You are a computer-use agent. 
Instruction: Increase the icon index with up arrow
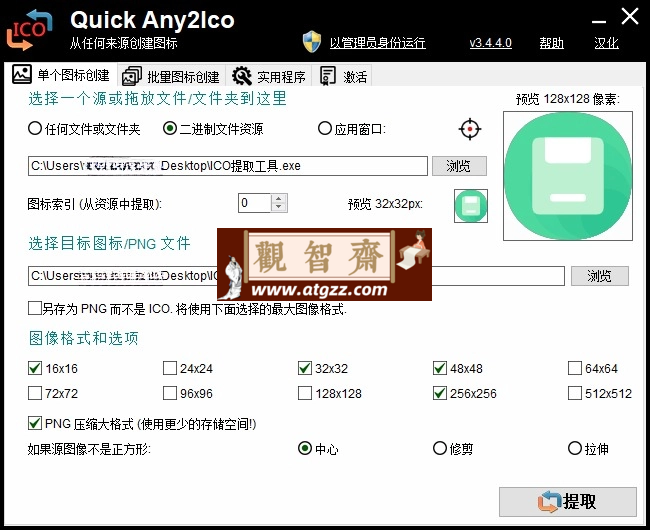click(x=279, y=198)
